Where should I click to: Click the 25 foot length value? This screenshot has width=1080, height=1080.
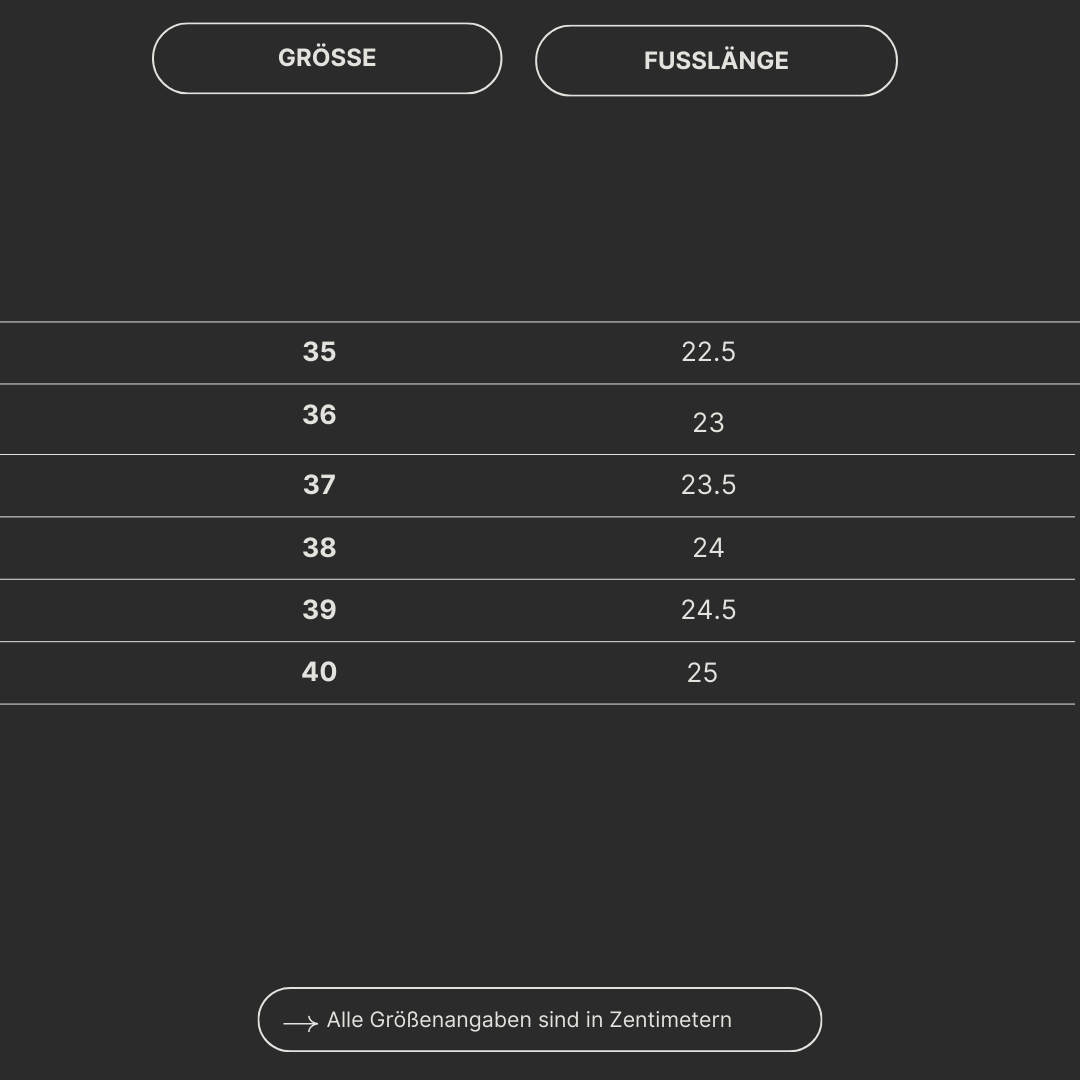pyautogui.click(x=702, y=673)
